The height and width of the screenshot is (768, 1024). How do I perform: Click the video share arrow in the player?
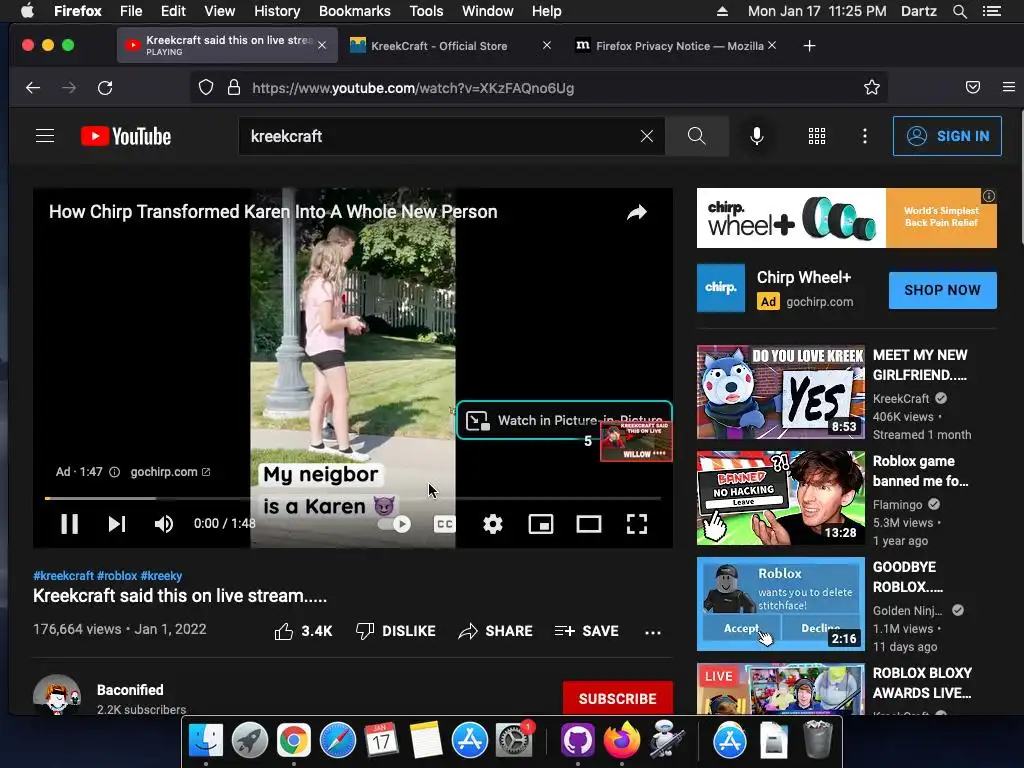tap(637, 212)
